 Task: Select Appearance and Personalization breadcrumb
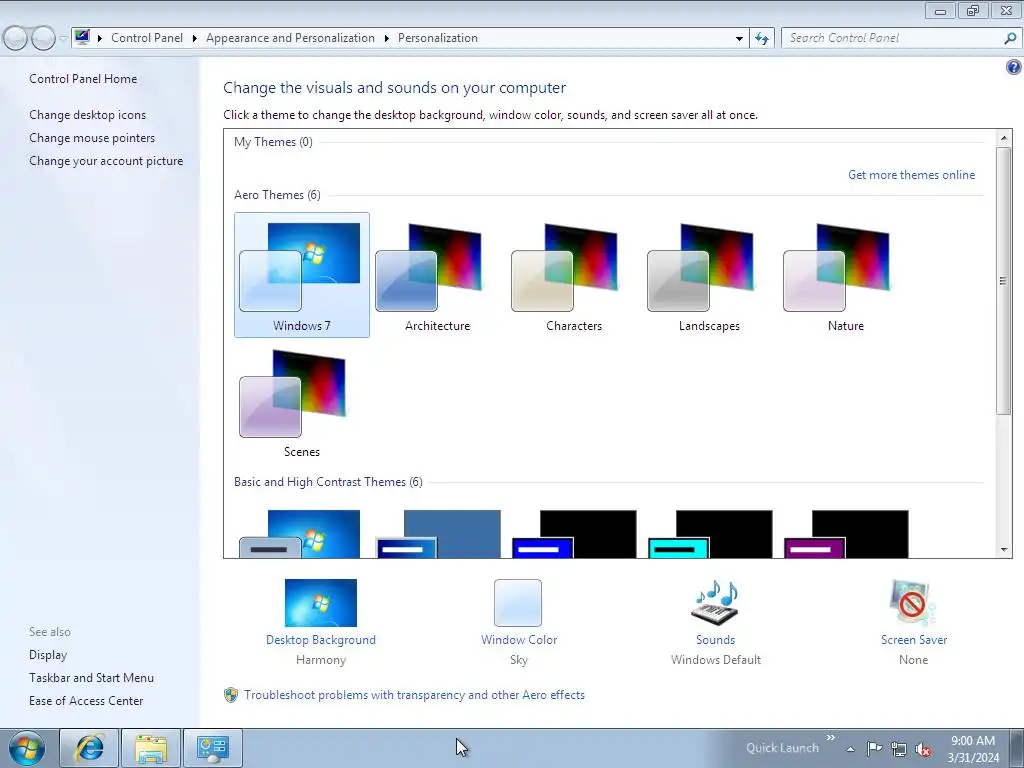tap(290, 38)
